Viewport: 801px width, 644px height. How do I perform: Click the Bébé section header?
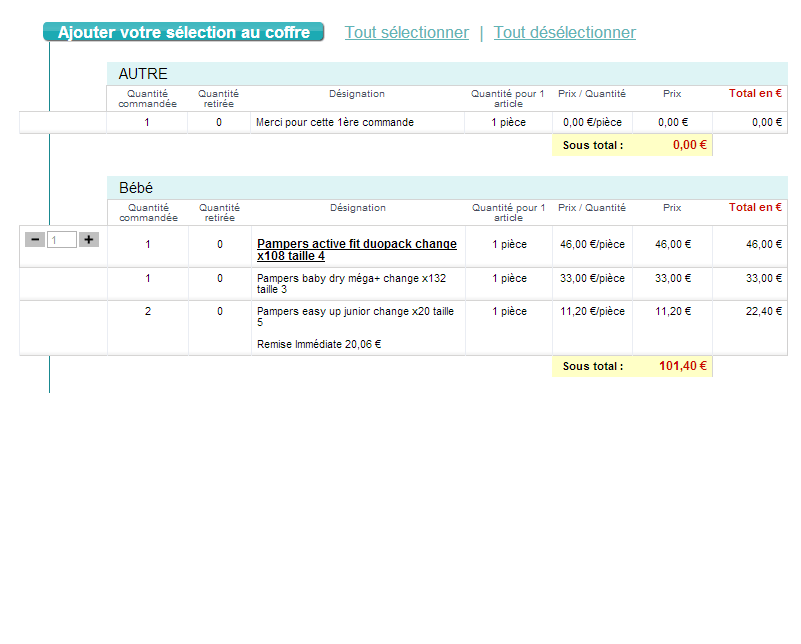click(136, 188)
